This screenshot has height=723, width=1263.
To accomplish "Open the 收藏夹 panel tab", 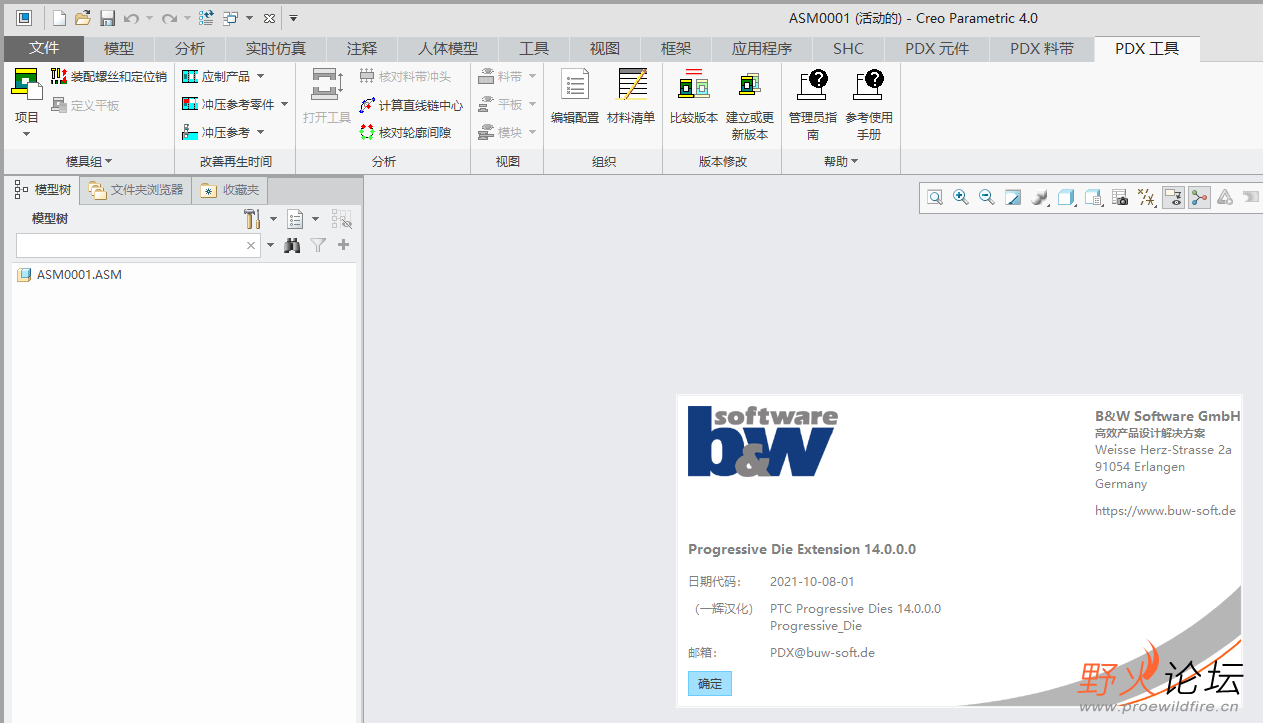I will coord(230,189).
